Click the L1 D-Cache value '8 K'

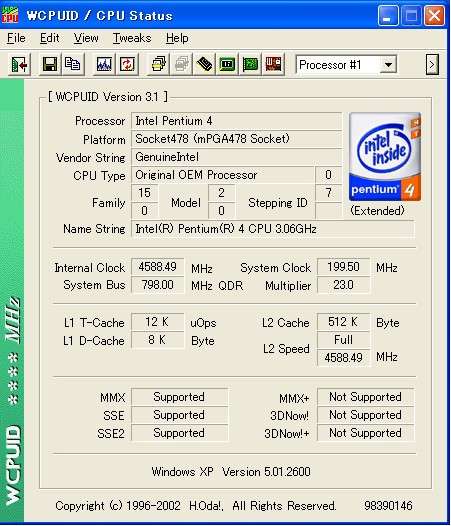(x=158, y=340)
